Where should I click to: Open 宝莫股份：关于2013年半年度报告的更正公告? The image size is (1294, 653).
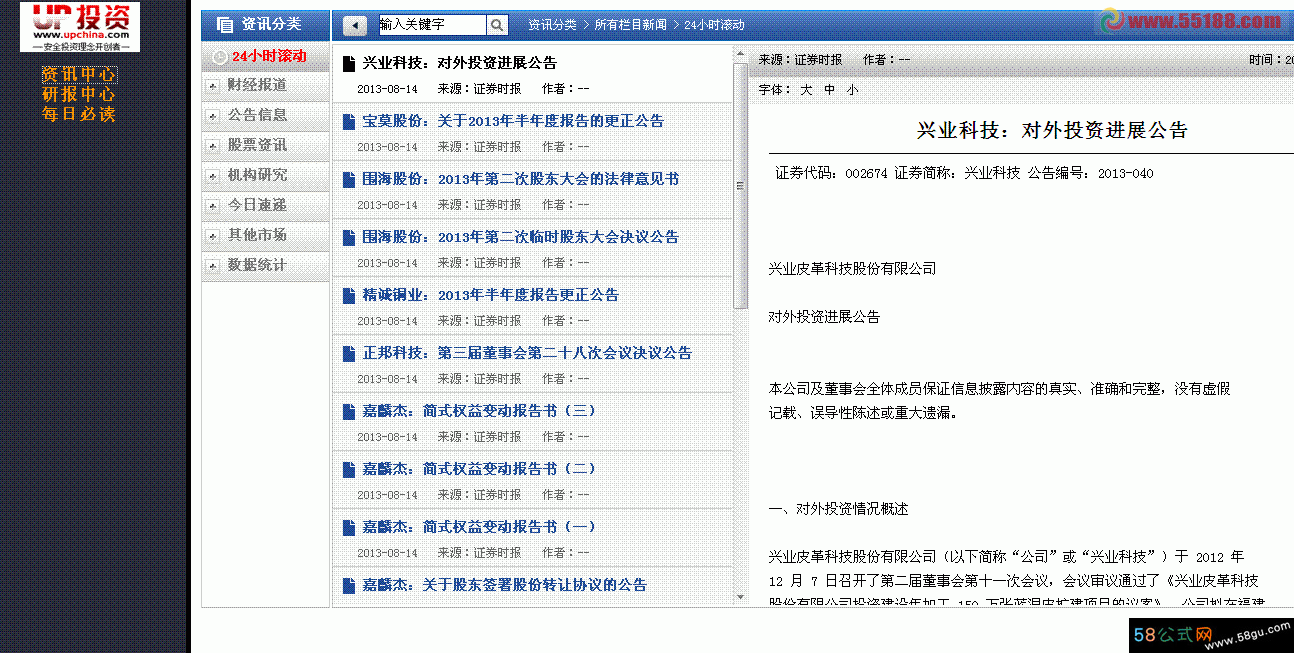click(513, 121)
